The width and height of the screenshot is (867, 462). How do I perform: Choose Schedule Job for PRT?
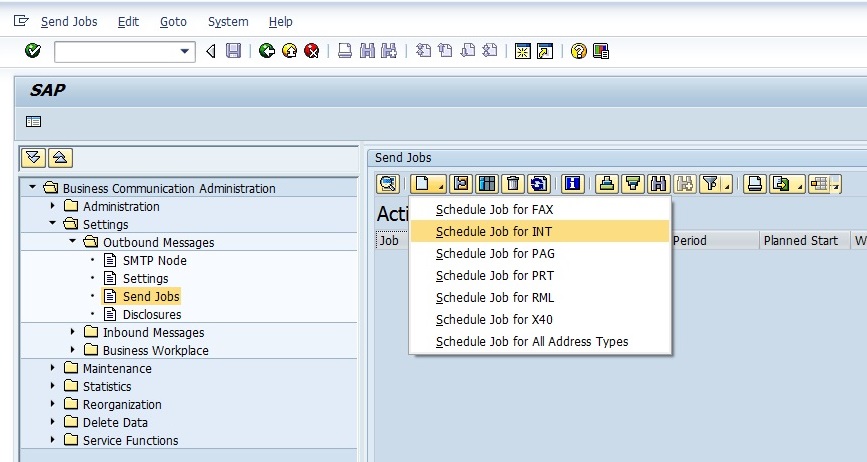pyautogui.click(x=540, y=276)
